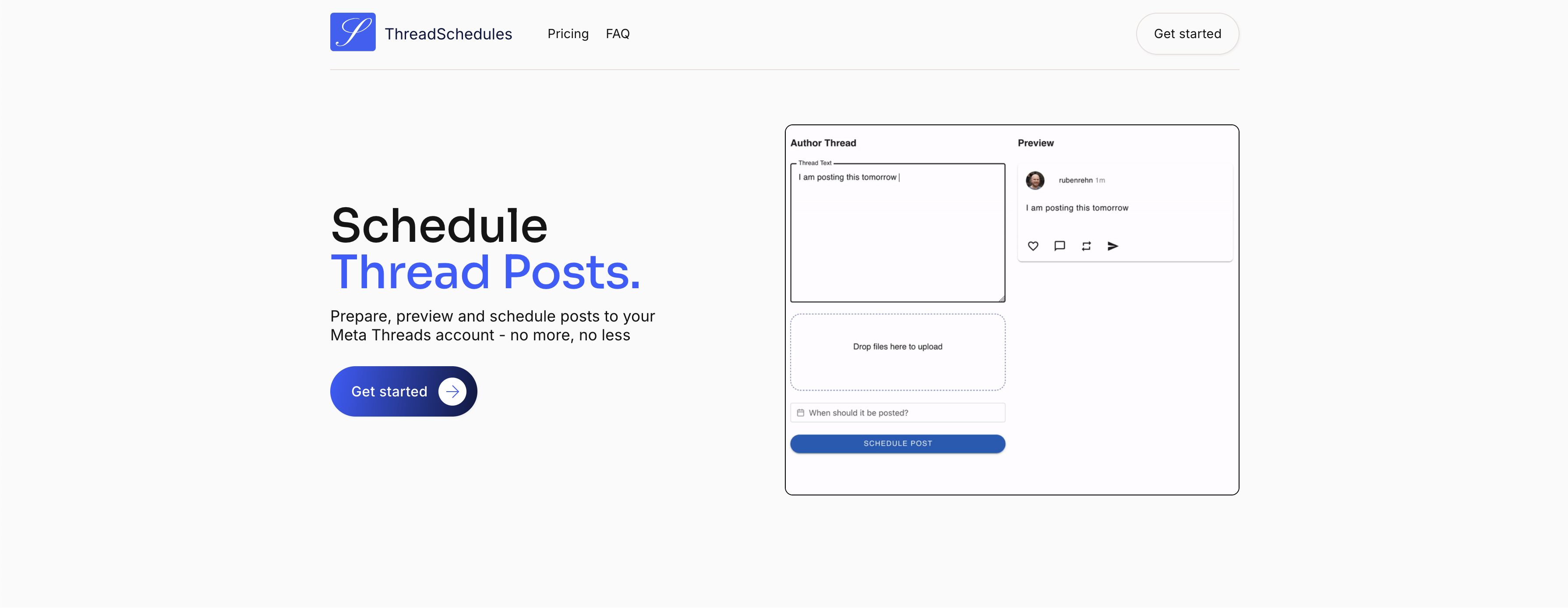Screen dimensions: 1568x608
Task: Click the preview text I am posting tomorrow
Action: [x=1077, y=208]
